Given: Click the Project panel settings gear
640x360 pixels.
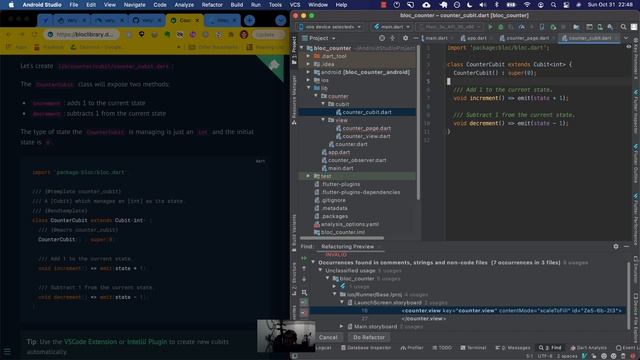Looking at the screenshot, I should tap(405, 38).
